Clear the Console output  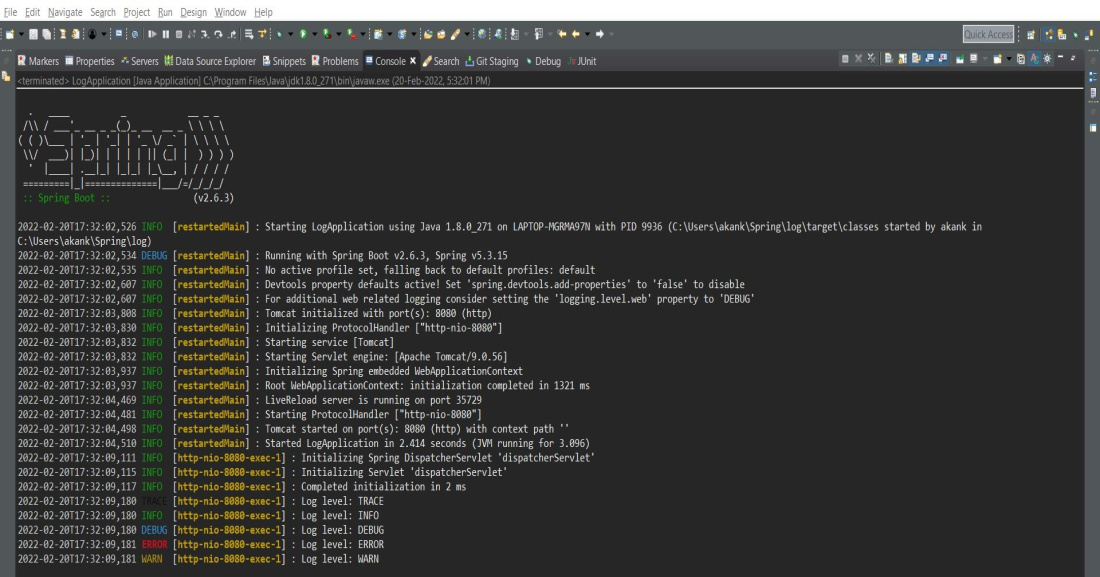point(889,59)
